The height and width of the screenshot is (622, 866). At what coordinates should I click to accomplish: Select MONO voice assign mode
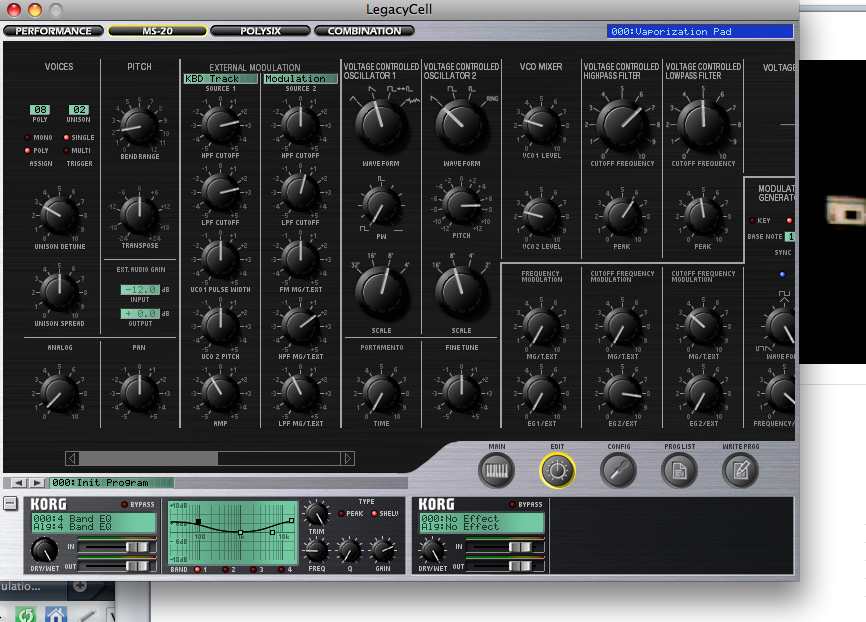coord(27,138)
